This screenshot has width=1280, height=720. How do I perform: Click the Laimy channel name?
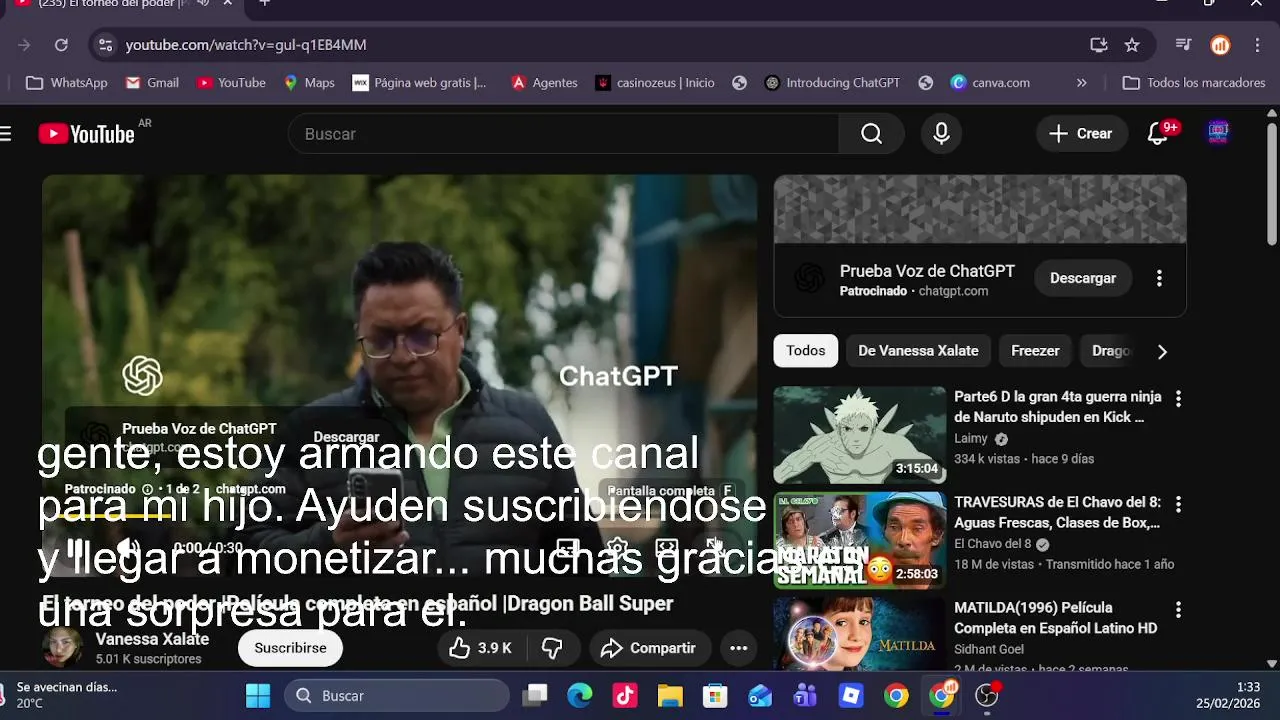pyautogui.click(x=971, y=438)
